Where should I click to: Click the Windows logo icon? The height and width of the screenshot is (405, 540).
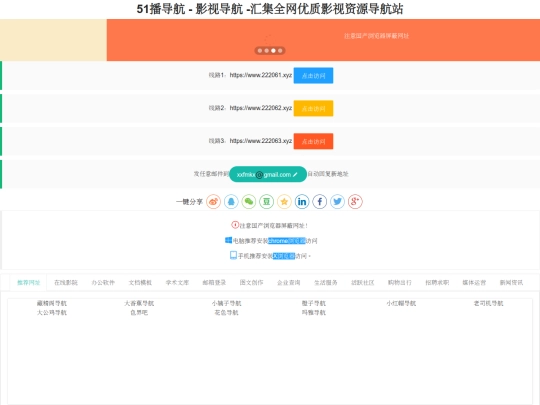click(x=228, y=240)
